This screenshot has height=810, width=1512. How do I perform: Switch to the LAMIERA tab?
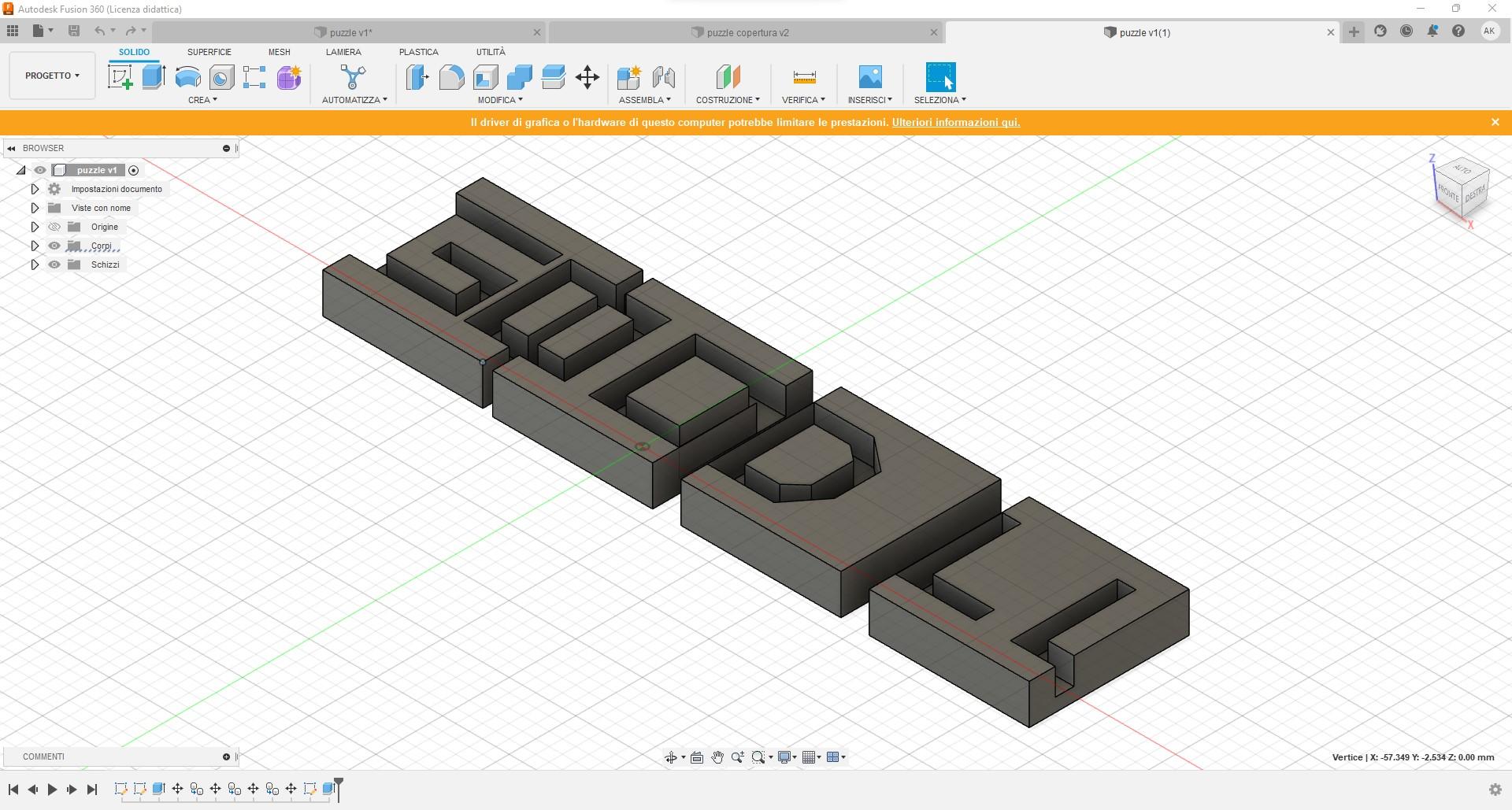(x=343, y=52)
